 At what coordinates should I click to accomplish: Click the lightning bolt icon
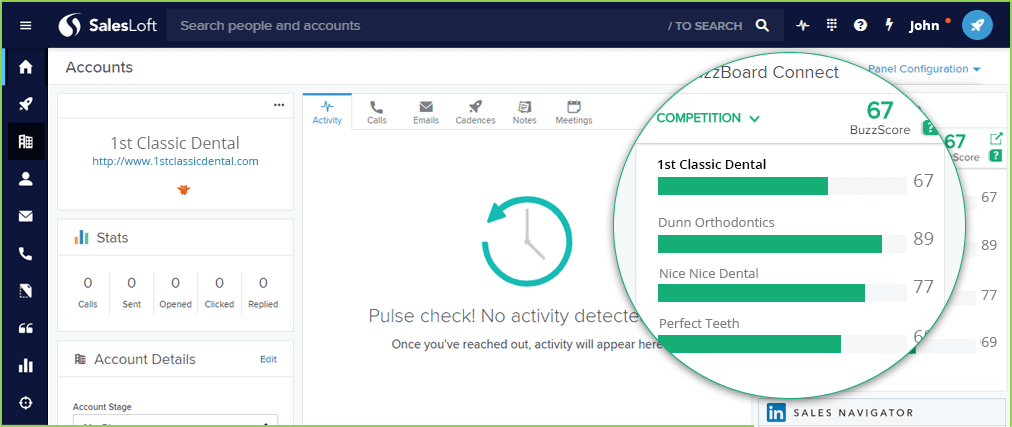click(889, 25)
